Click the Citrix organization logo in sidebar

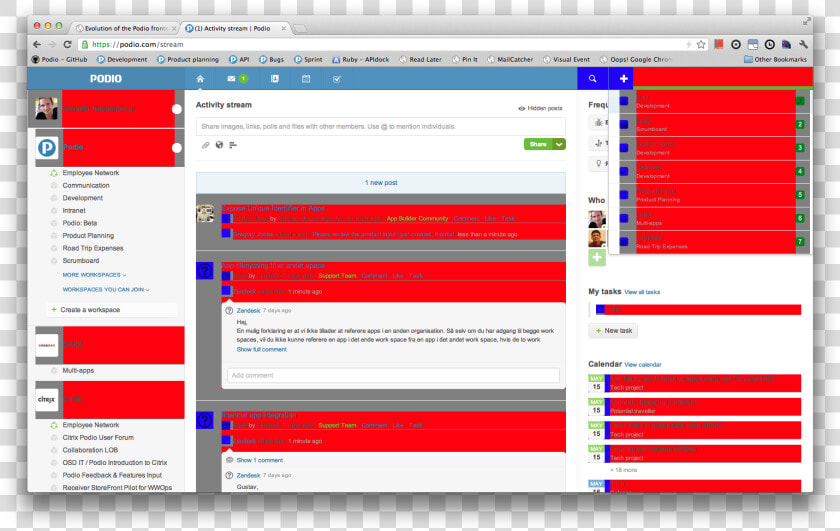pyautogui.click(x=47, y=400)
